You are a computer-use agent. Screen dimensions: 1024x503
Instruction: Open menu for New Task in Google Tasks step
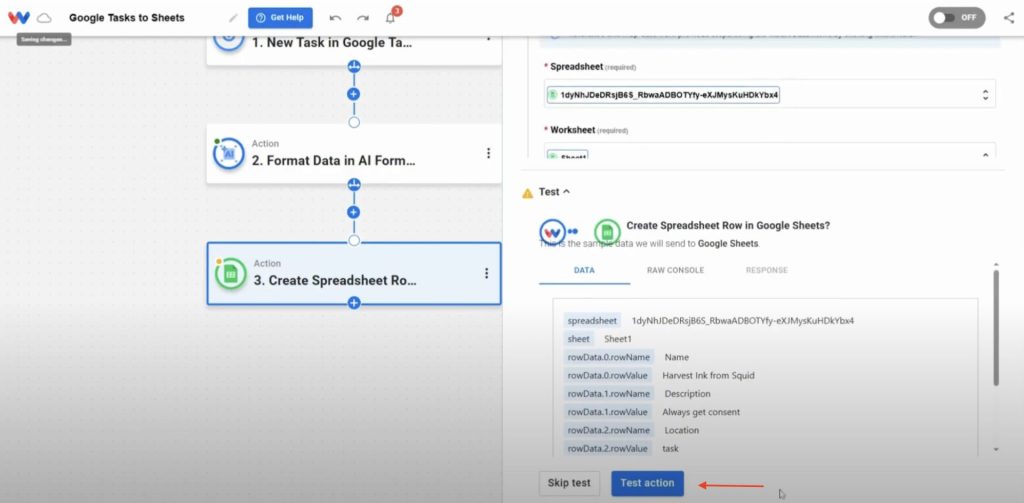pos(488,39)
